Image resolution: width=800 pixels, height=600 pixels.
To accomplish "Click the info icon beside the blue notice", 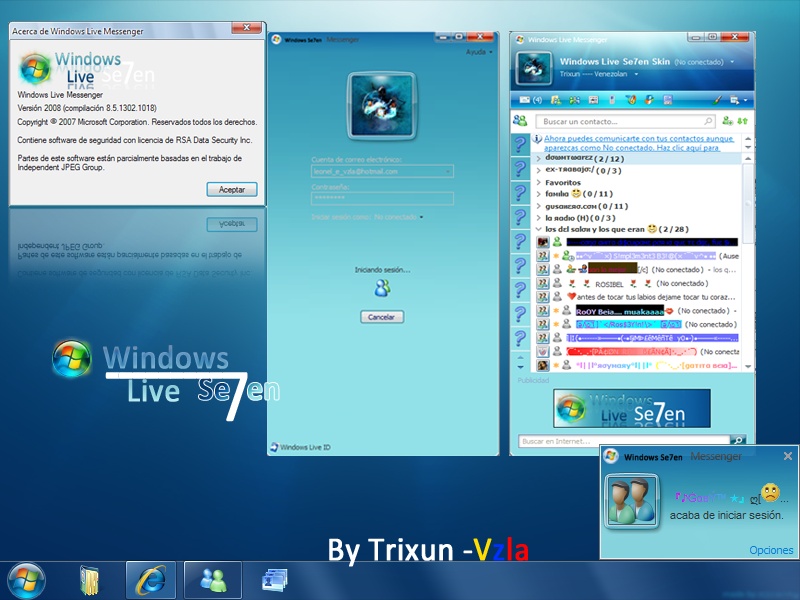I will click(x=537, y=138).
